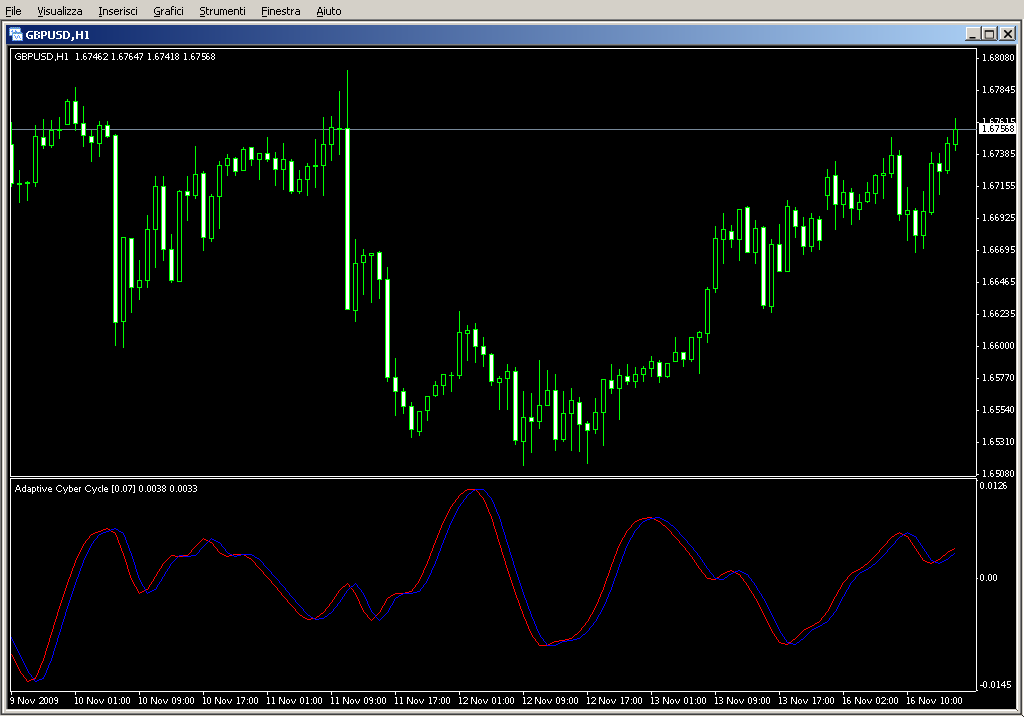Click the 16 Nov 10:00 time label

tap(935, 701)
